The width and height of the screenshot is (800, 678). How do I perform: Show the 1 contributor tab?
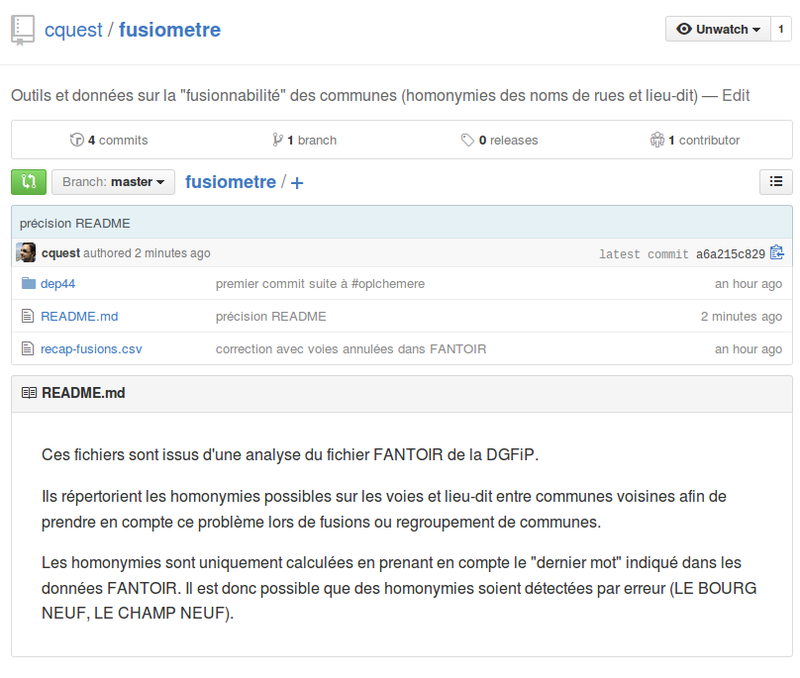click(695, 140)
